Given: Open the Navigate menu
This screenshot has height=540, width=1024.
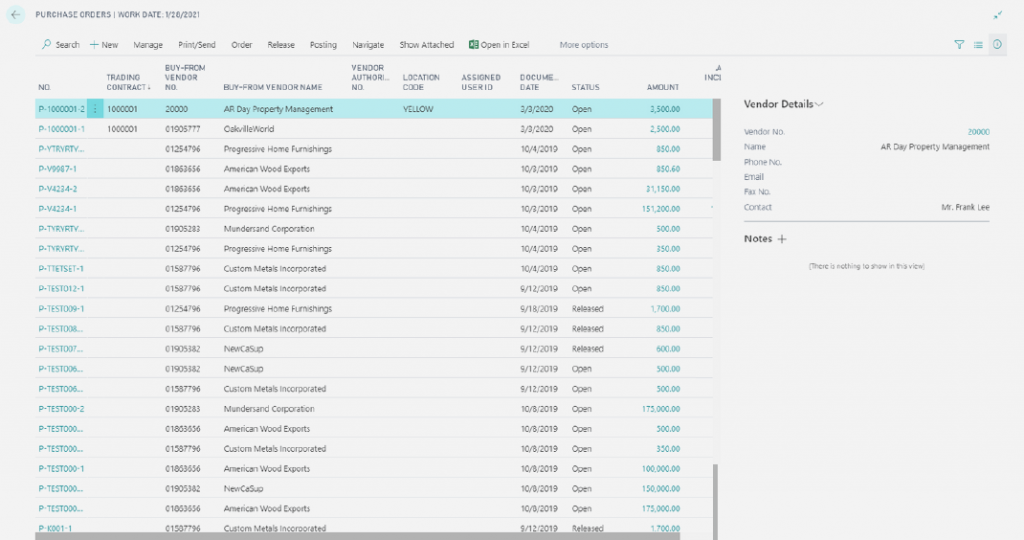Looking at the screenshot, I should point(368,45).
